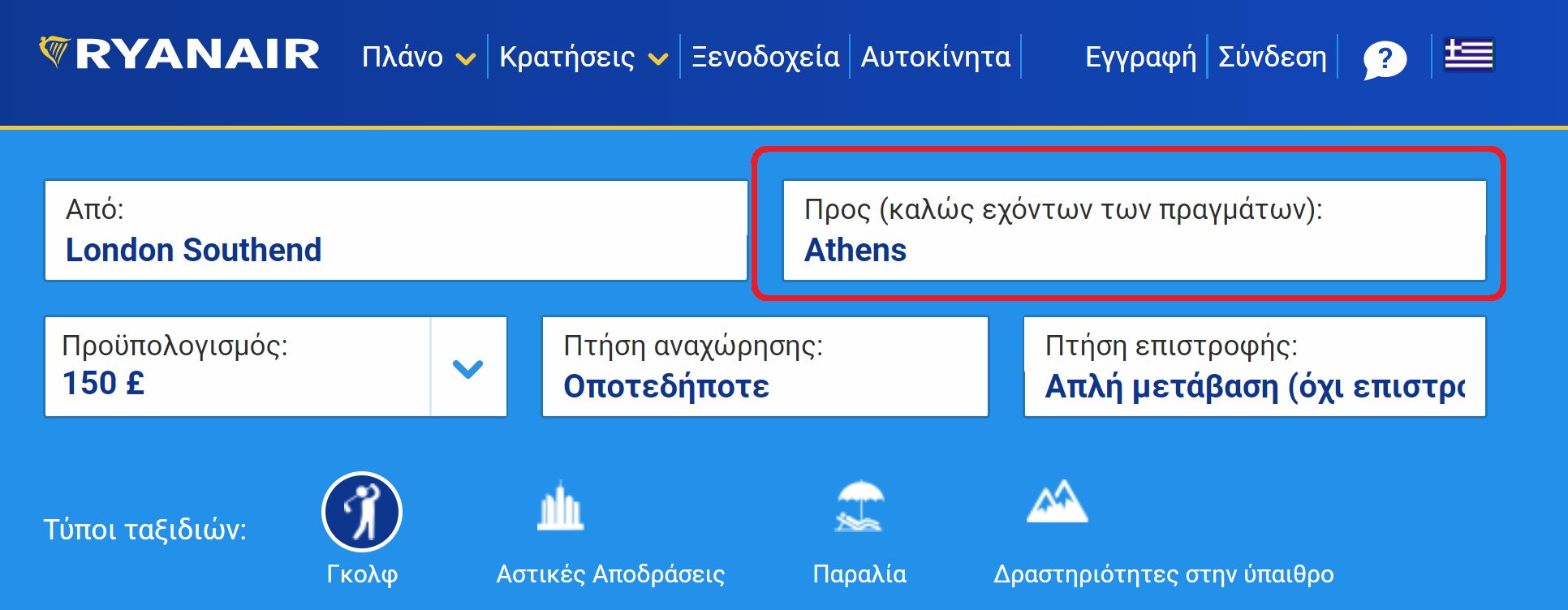Click the Παραλία label
Viewport: 1568px width, 610px height.
coord(859,574)
